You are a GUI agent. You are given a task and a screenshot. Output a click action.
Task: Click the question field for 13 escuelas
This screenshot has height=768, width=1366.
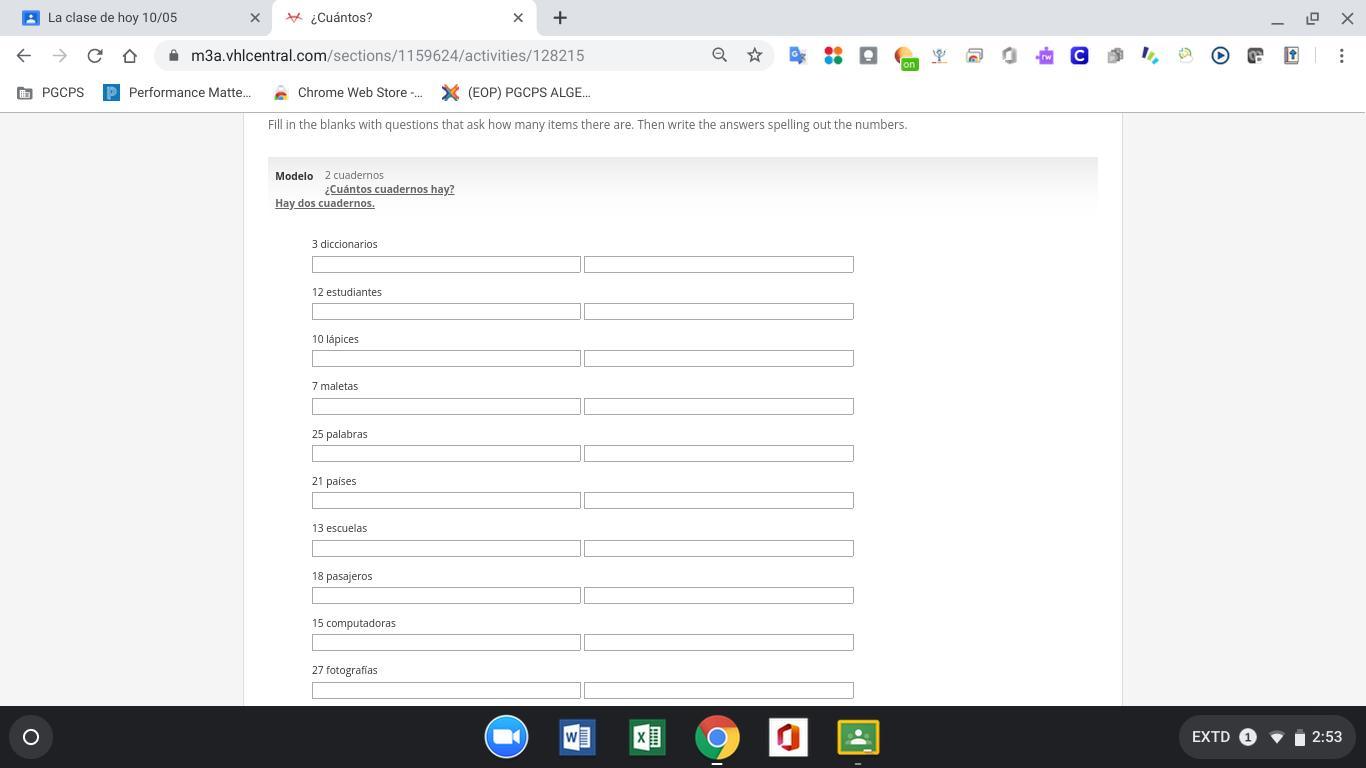[446, 548]
